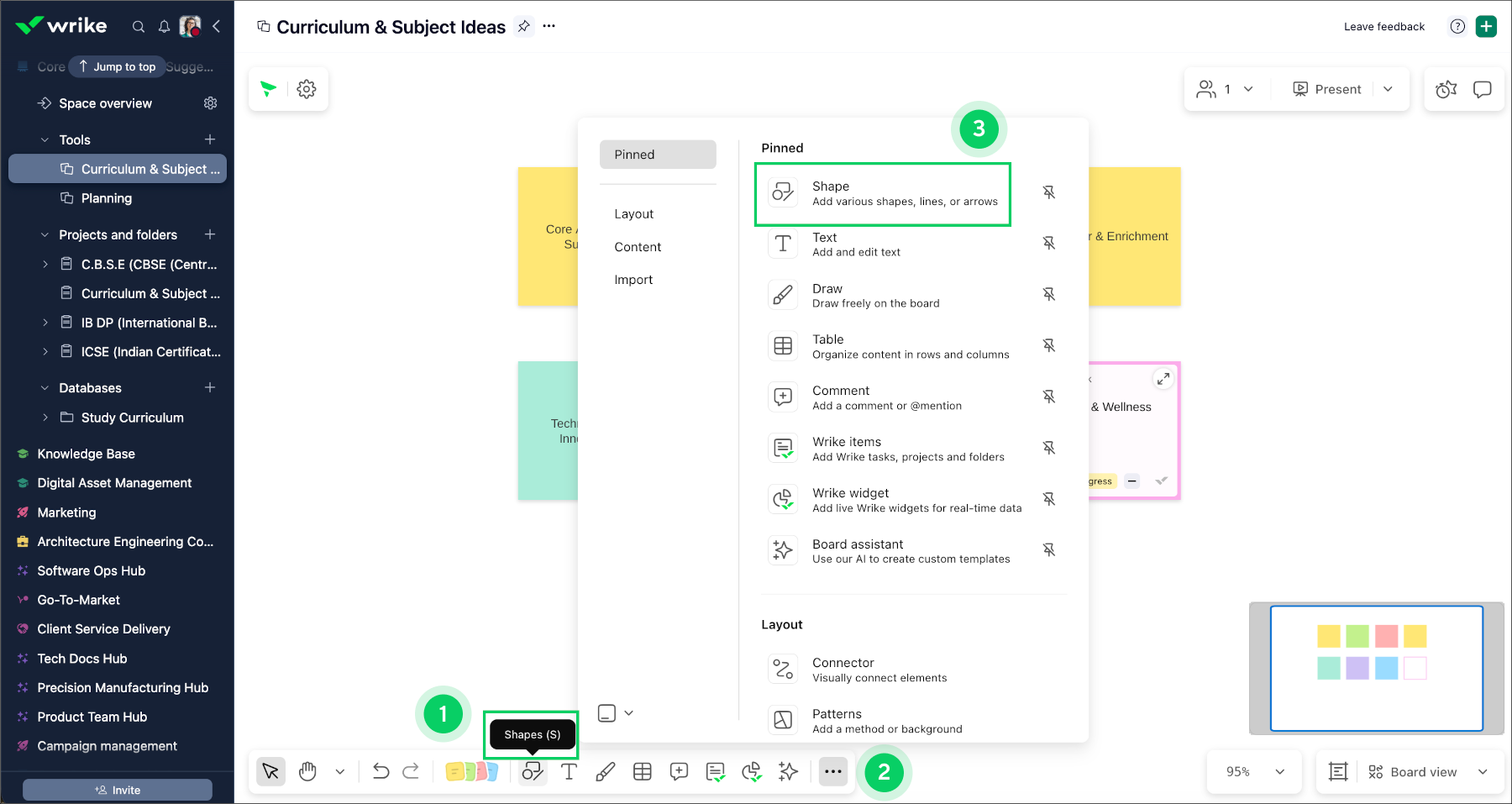The width and height of the screenshot is (1512, 804).
Task: Click the board minimap preview
Action: click(1376, 668)
